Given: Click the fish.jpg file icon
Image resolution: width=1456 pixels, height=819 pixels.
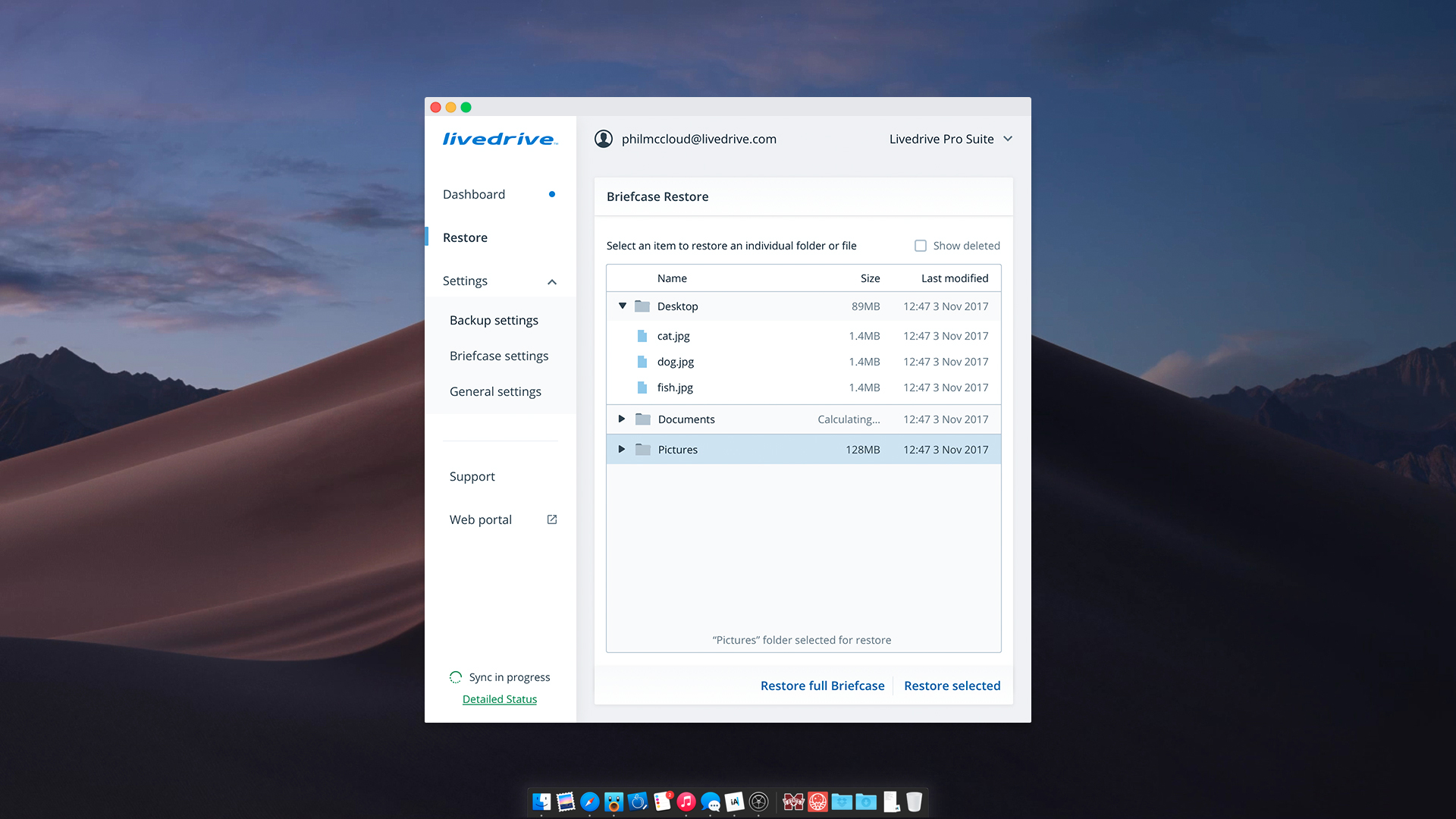Looking at the screenshot, I should (642, 388).
